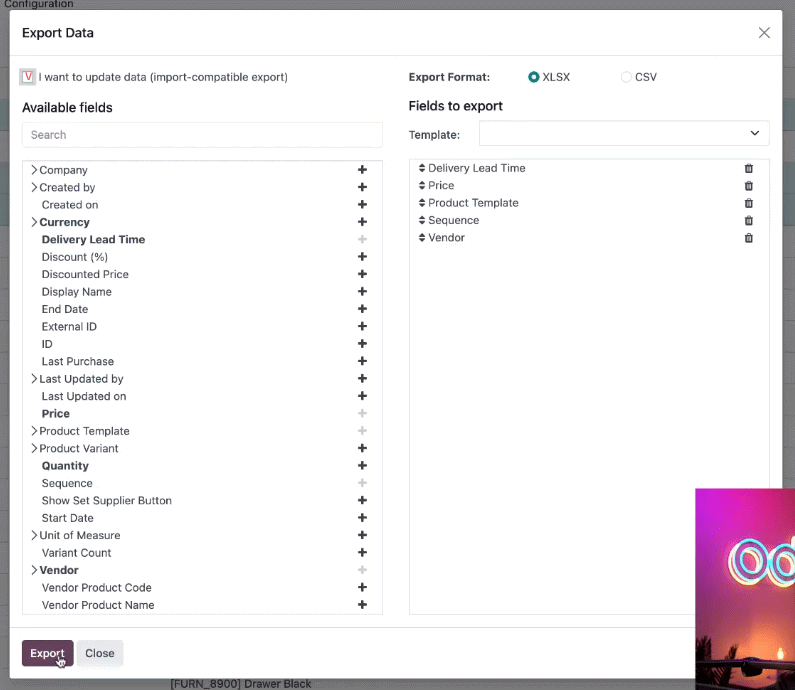The height and width of the screenshot is (690, 795).
Task: Click the Export button
Action: (x=48, y=653)
